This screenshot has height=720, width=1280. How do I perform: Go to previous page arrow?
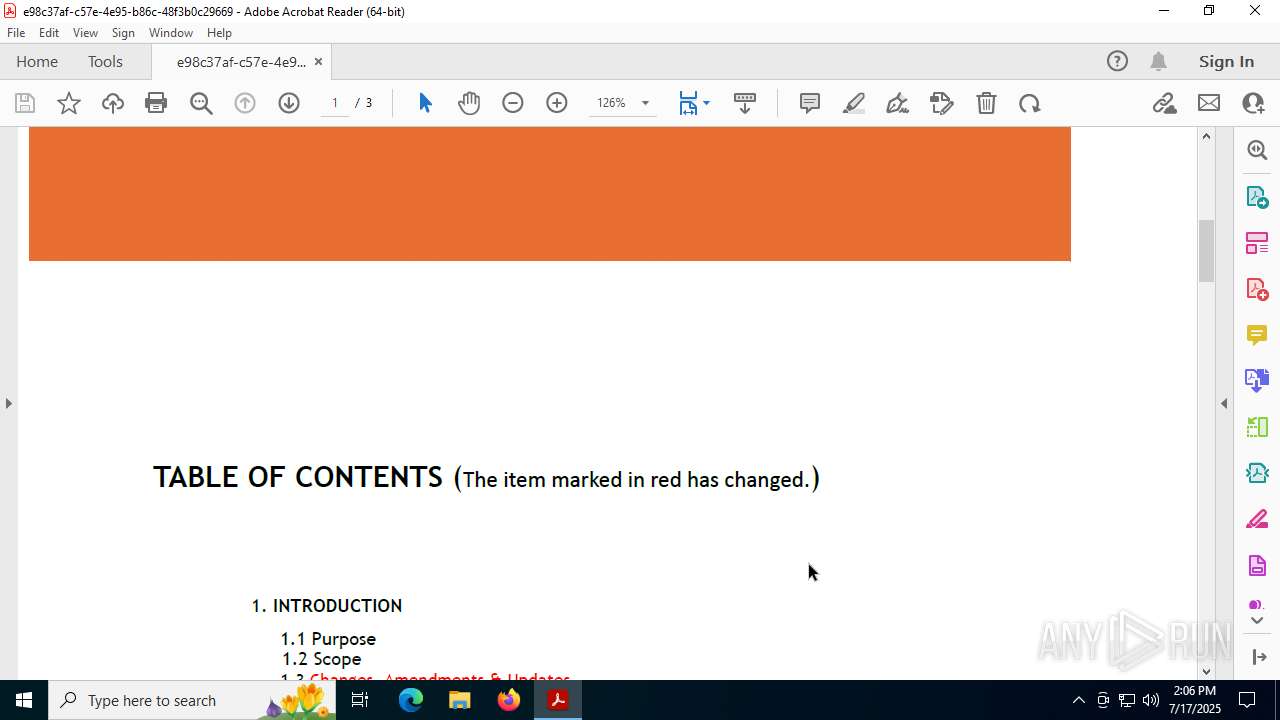coord(245,103)
